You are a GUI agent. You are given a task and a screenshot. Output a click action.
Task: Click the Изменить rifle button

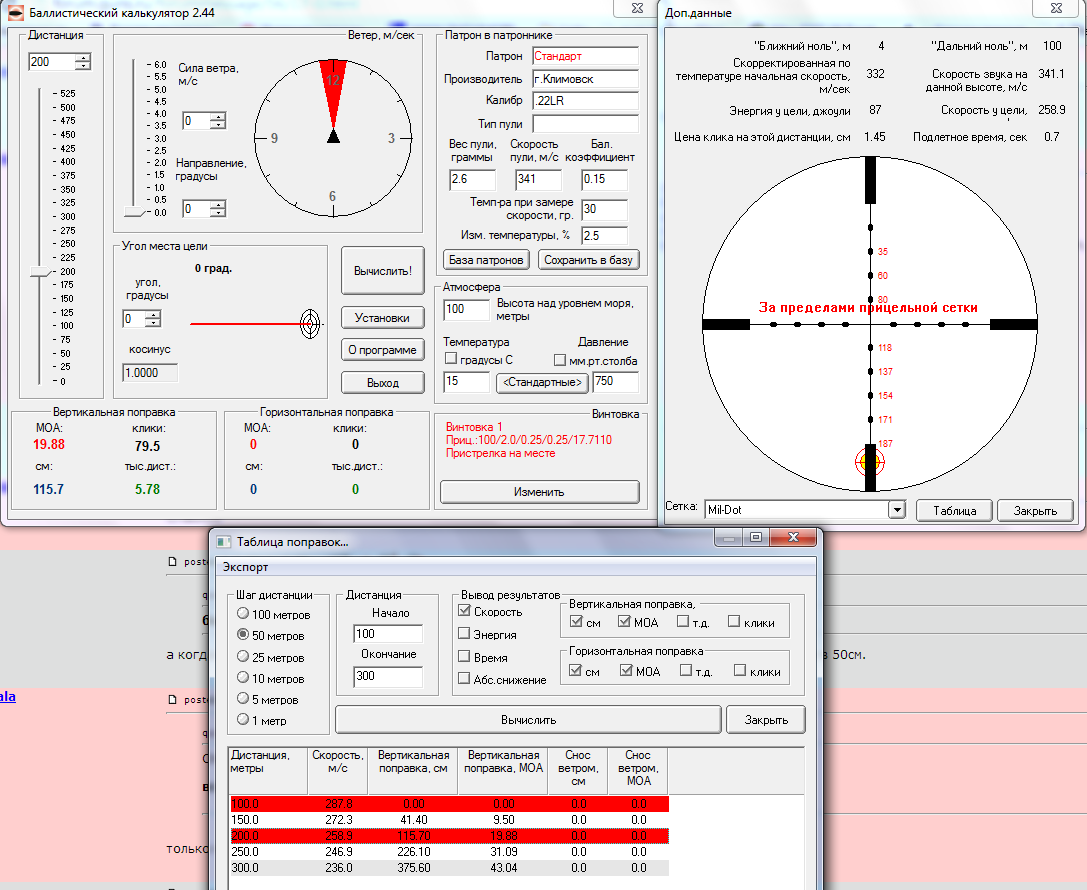[x=539, y=491]
